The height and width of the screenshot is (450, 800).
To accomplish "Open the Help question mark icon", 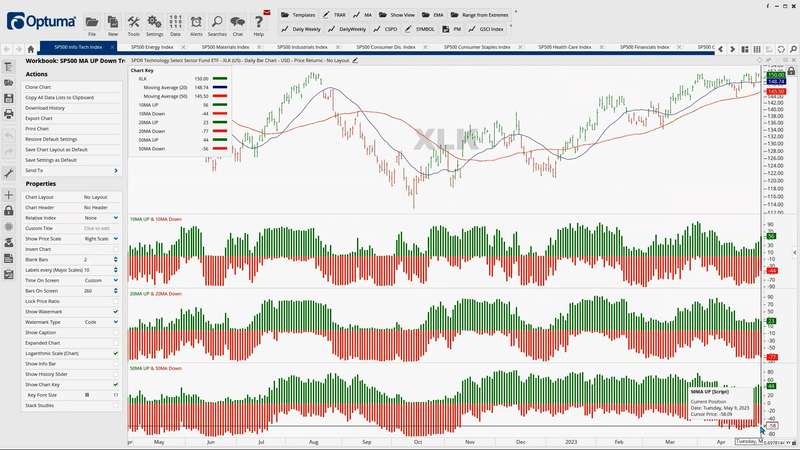I will 259,22.
